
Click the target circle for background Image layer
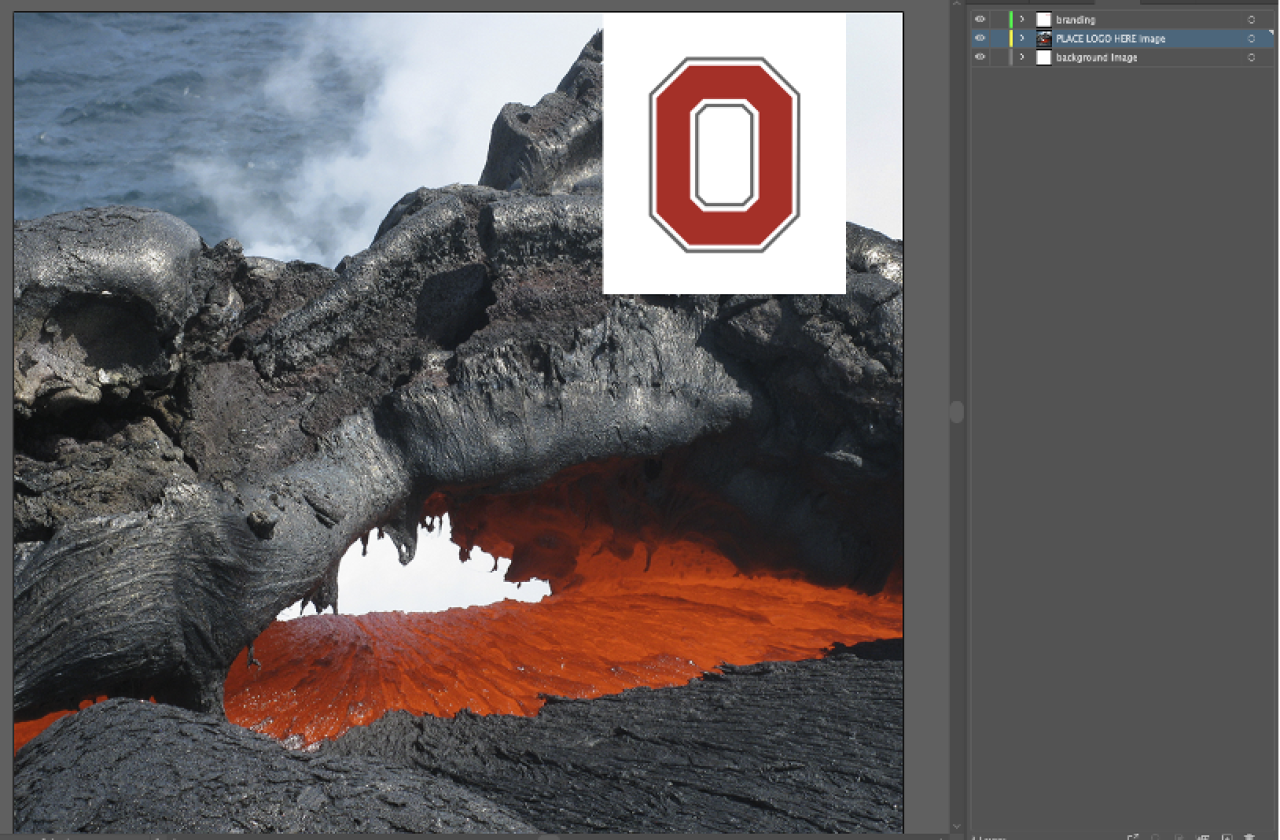pos(1251,57)
